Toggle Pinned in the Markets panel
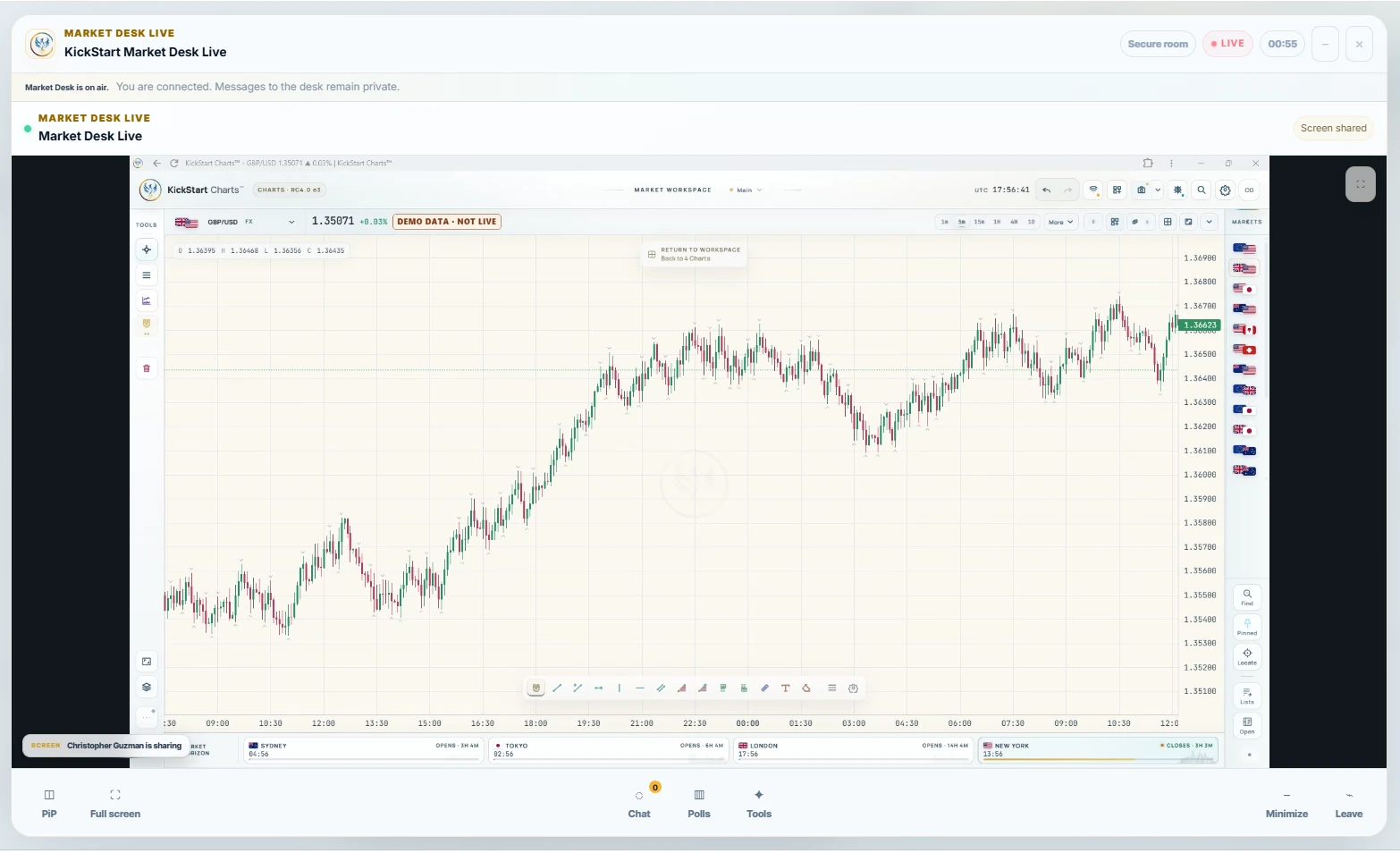This screenshot has width=1400, height=853. click(1247, 627)
